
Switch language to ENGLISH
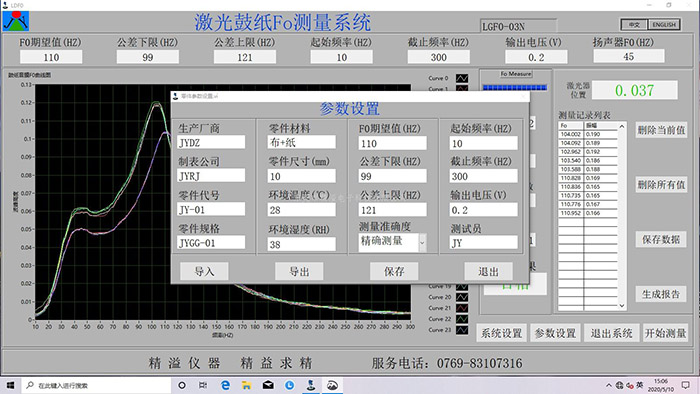click(x=663, y=25)
